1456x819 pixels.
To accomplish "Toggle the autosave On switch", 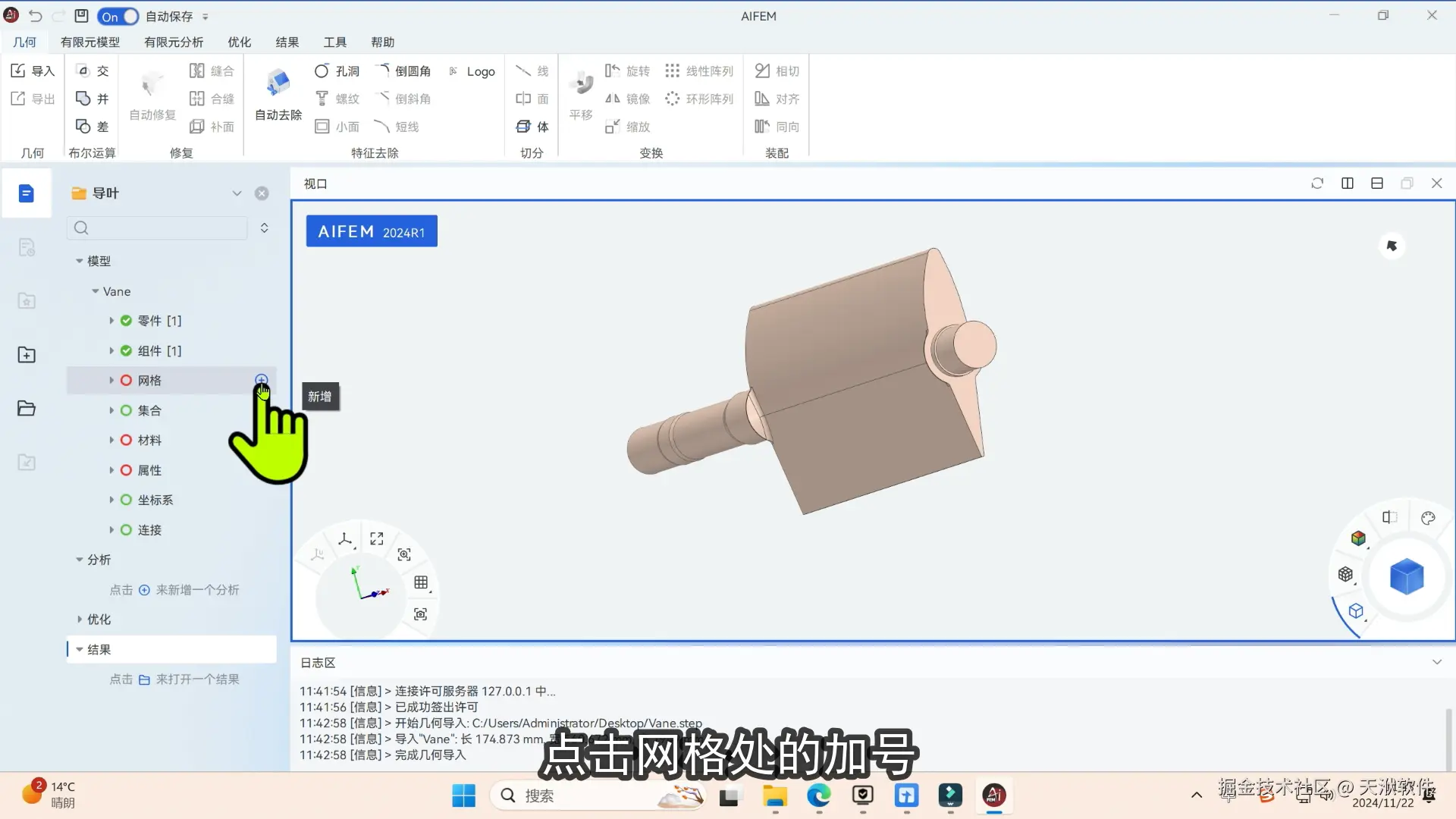I will [x=118, y=16].
